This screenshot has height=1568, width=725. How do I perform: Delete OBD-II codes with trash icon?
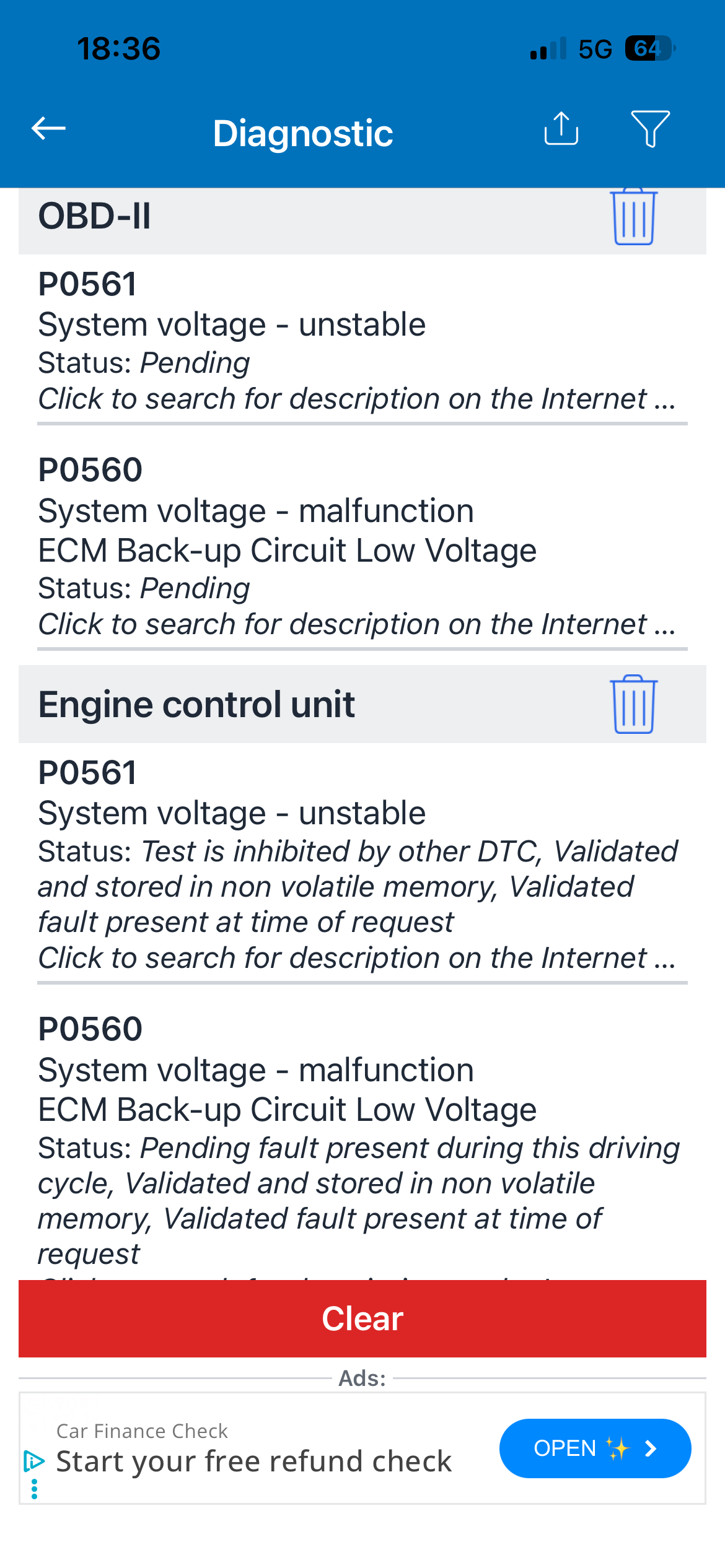[x=633, y=217]
